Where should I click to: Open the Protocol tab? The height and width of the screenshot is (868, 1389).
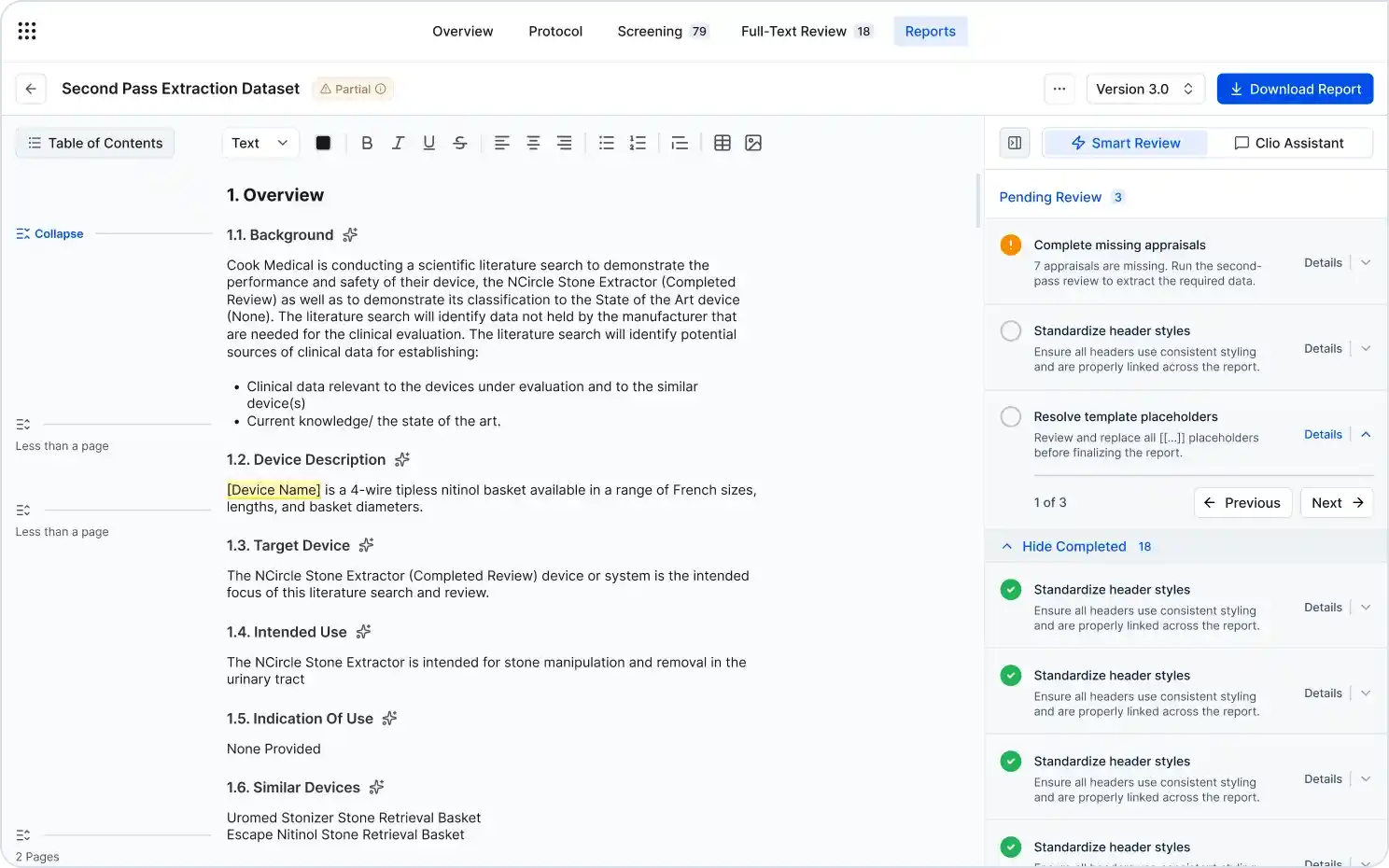[555, 31]
